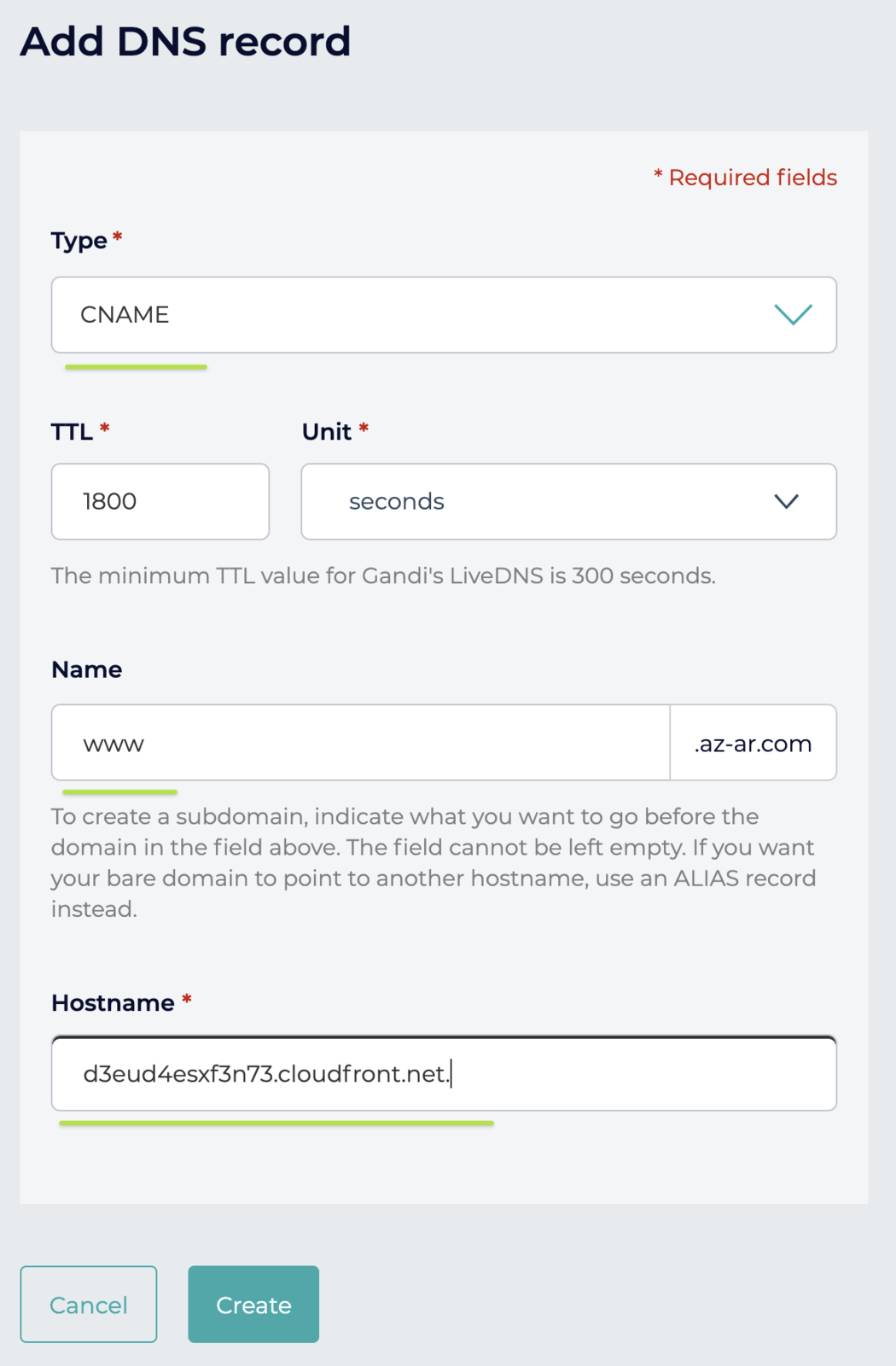896x1366 pixels.
Task: Click the Type field label
Action: tap(79, 241)
